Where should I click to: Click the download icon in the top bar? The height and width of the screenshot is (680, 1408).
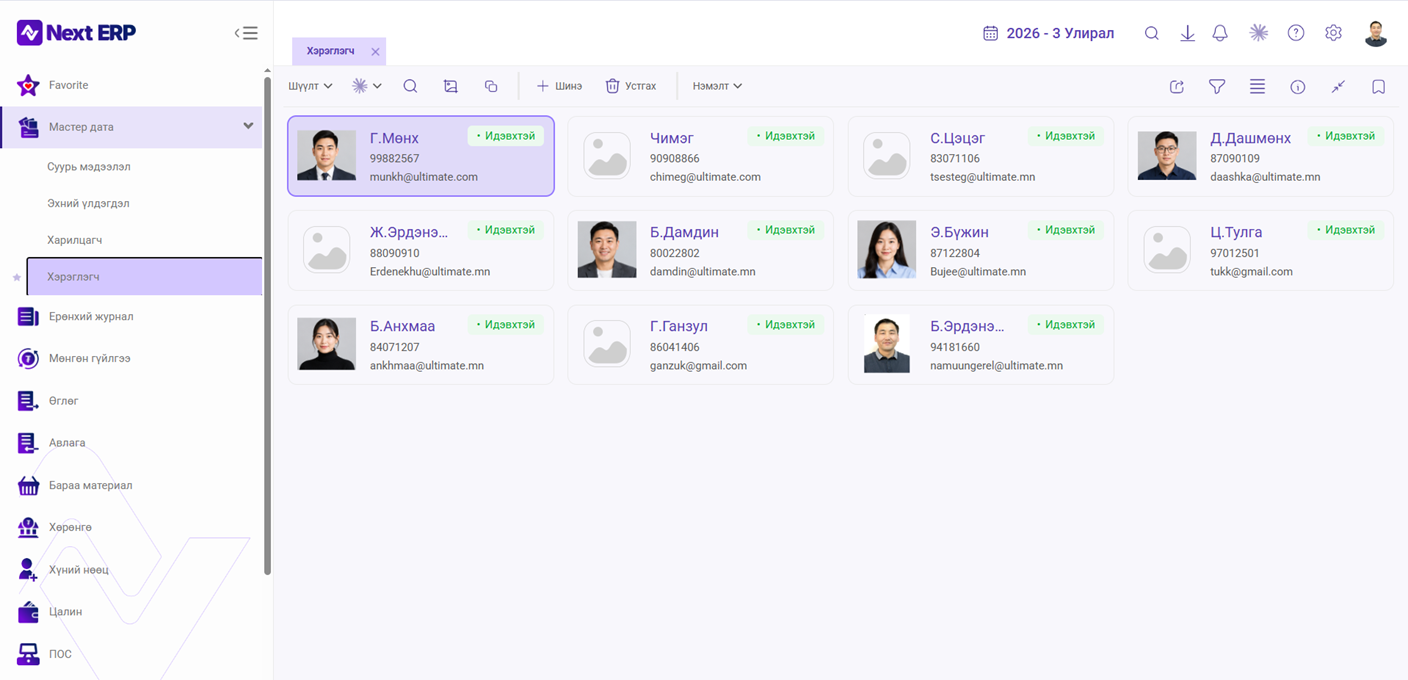pos(1187,33)
